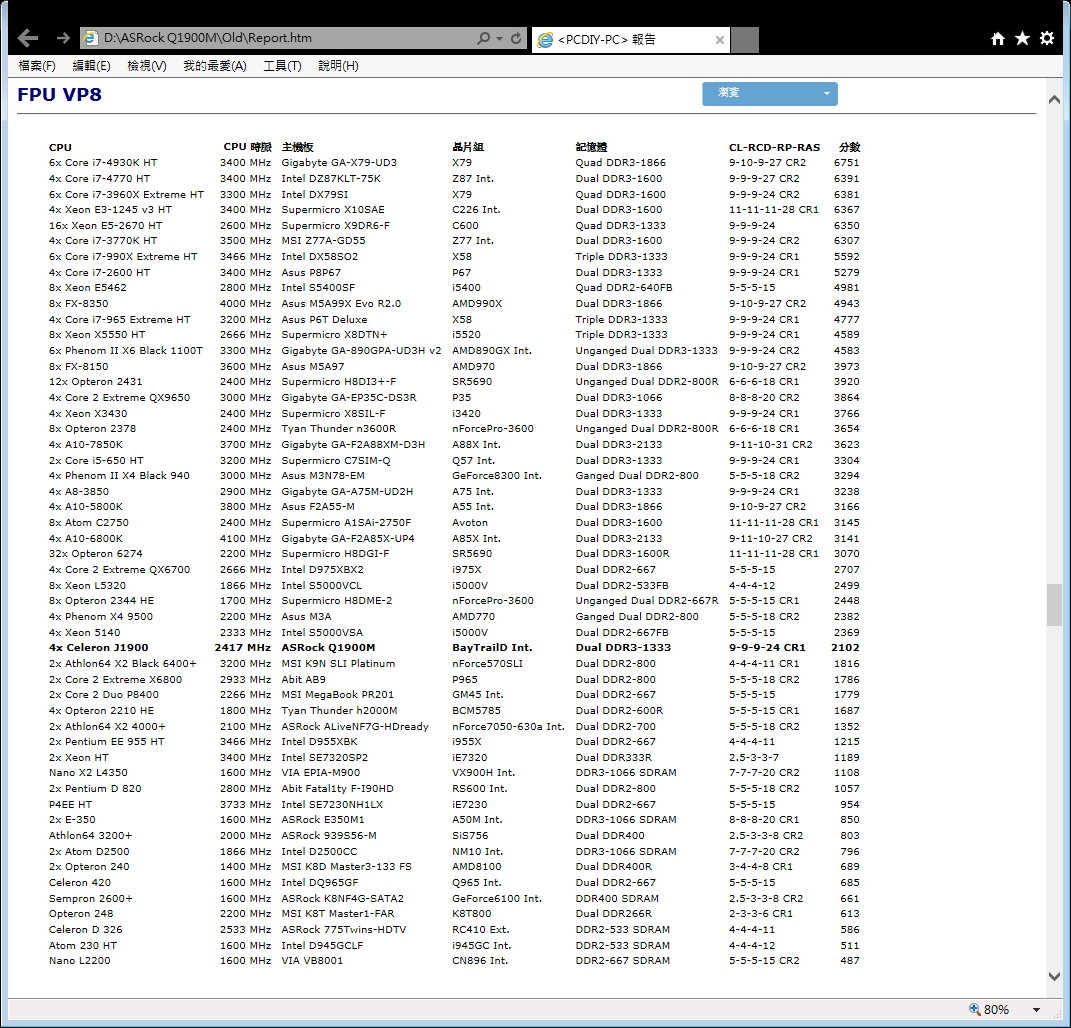Click ASRock 775Twins-HDTV motherboard cell
The image size is (1071, 1028).
344,929
